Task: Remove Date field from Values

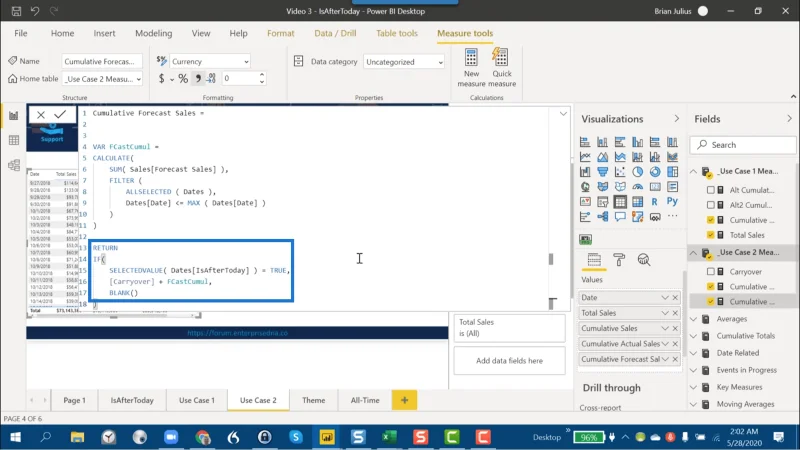Action: (x=675, y=297)
